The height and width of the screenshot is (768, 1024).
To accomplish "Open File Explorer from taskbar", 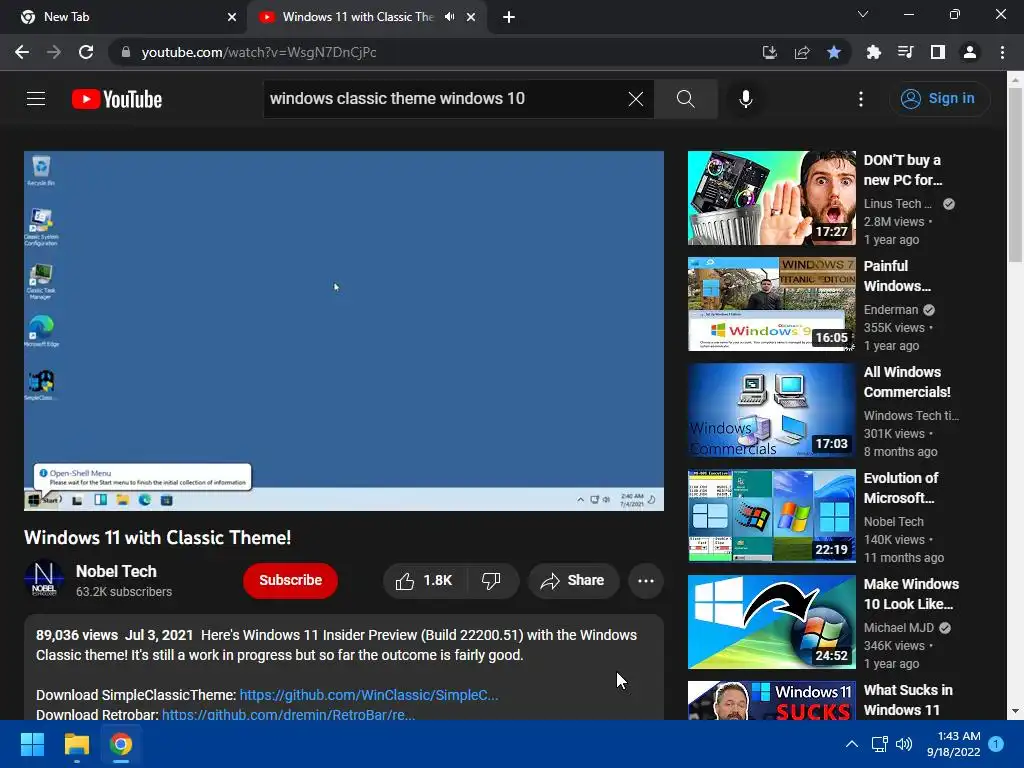I will pos(76,744).
